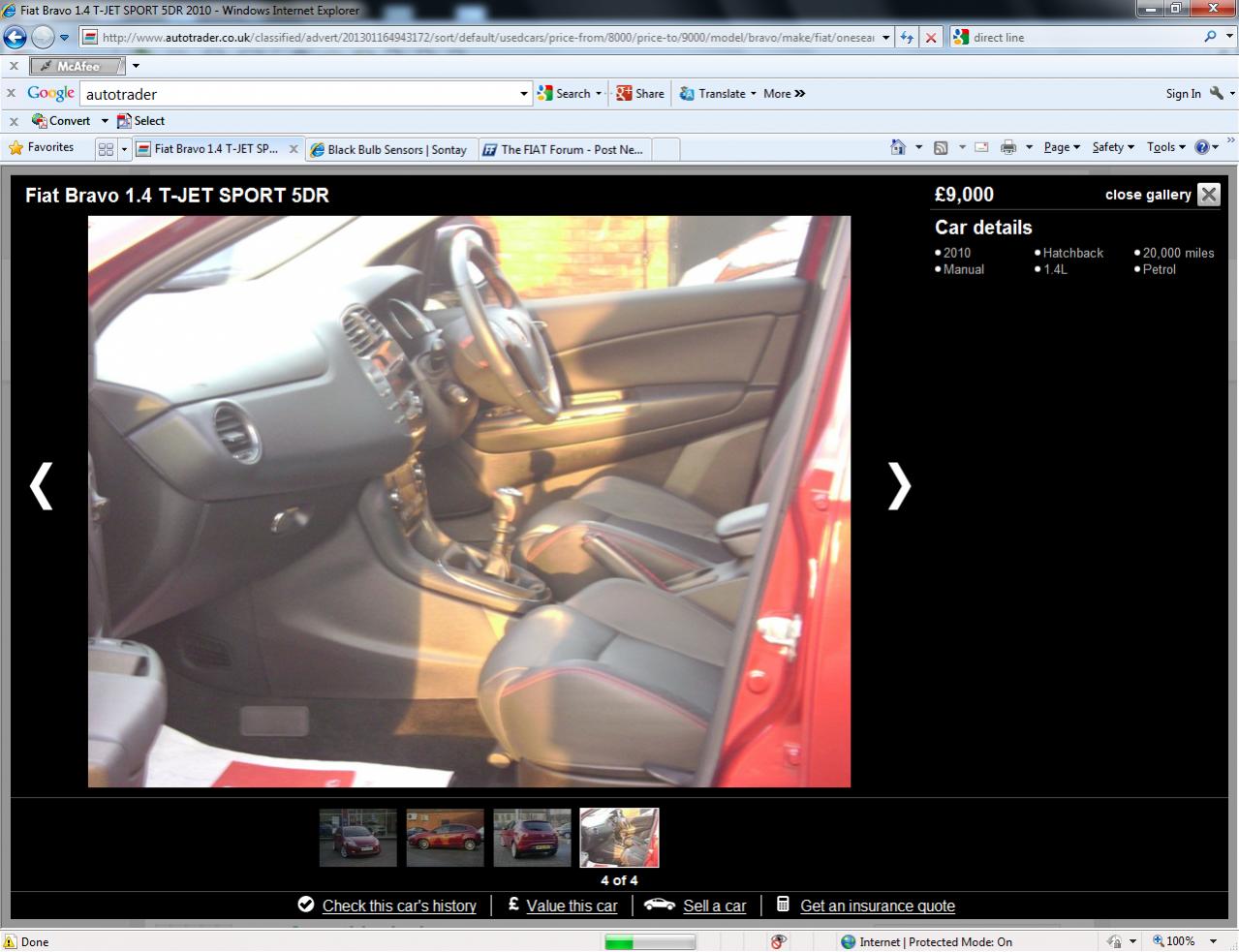
Task: Open Favorites star button
Action: [x=42, y=148]
